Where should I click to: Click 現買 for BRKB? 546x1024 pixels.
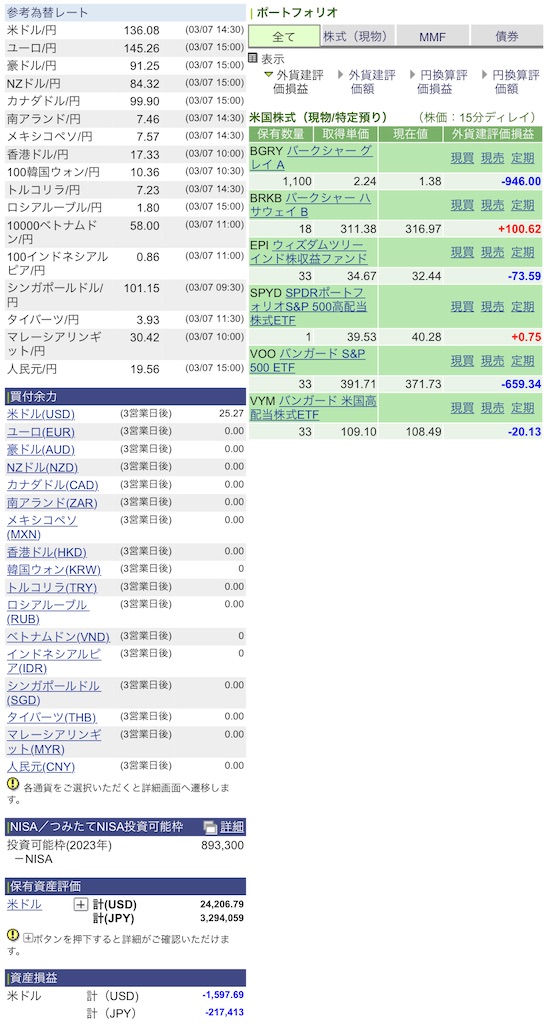pyautogui.click(x=462, y=204)
